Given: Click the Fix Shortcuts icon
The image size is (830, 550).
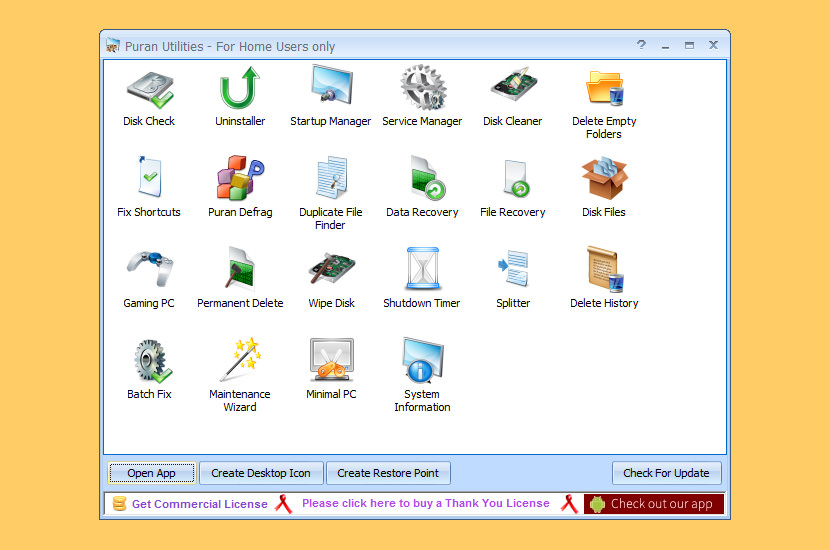Looking at the screenshot, I should [150, 176].
